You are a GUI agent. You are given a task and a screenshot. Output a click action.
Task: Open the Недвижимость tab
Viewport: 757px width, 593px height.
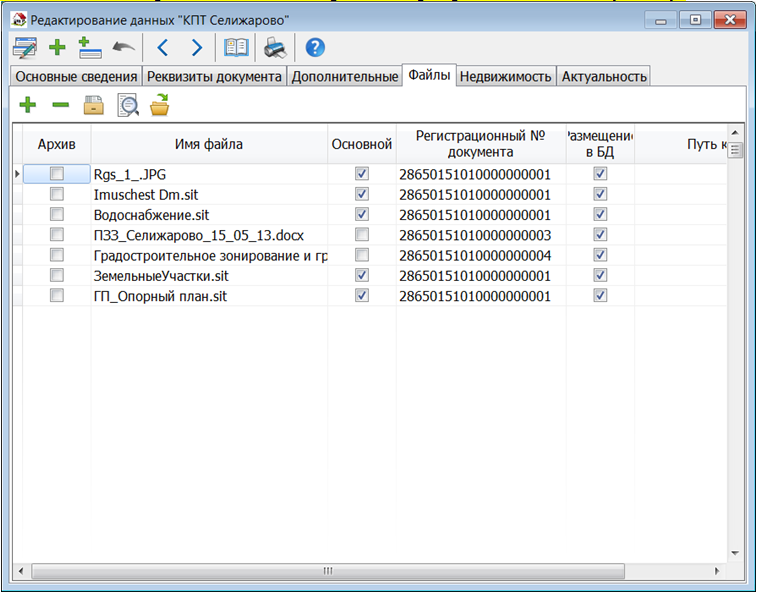(x=505, y=76)
